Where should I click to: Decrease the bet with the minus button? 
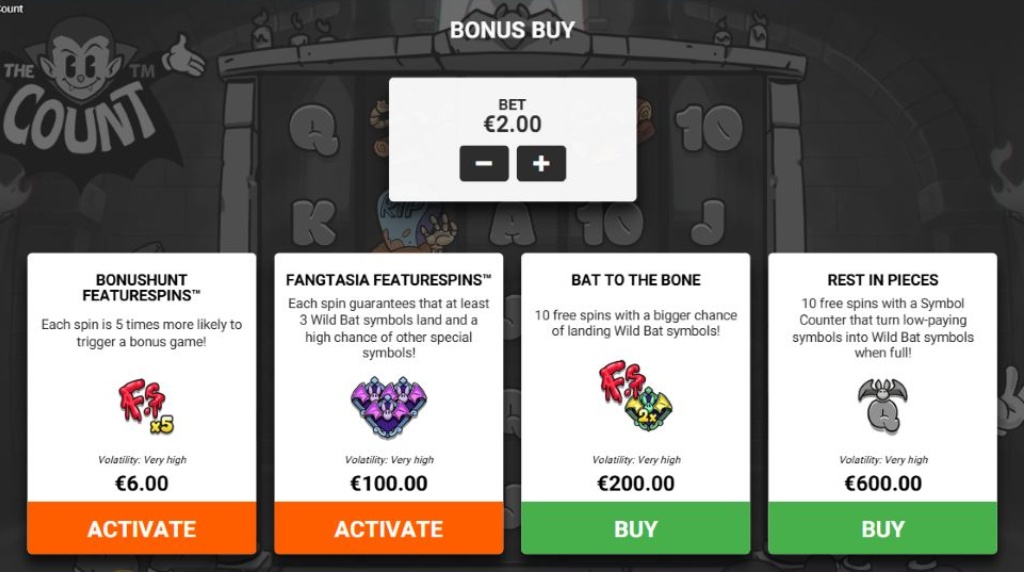[484, 164]
